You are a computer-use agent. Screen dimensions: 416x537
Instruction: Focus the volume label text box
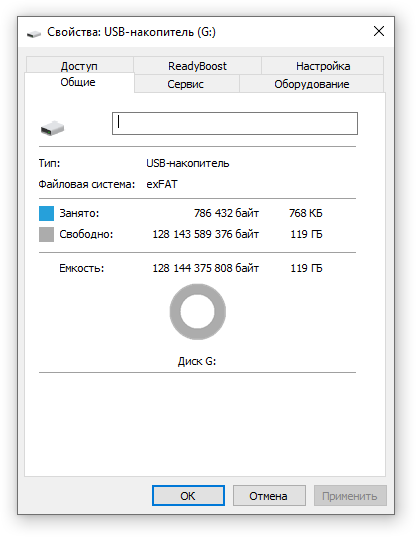click(235, 123)
